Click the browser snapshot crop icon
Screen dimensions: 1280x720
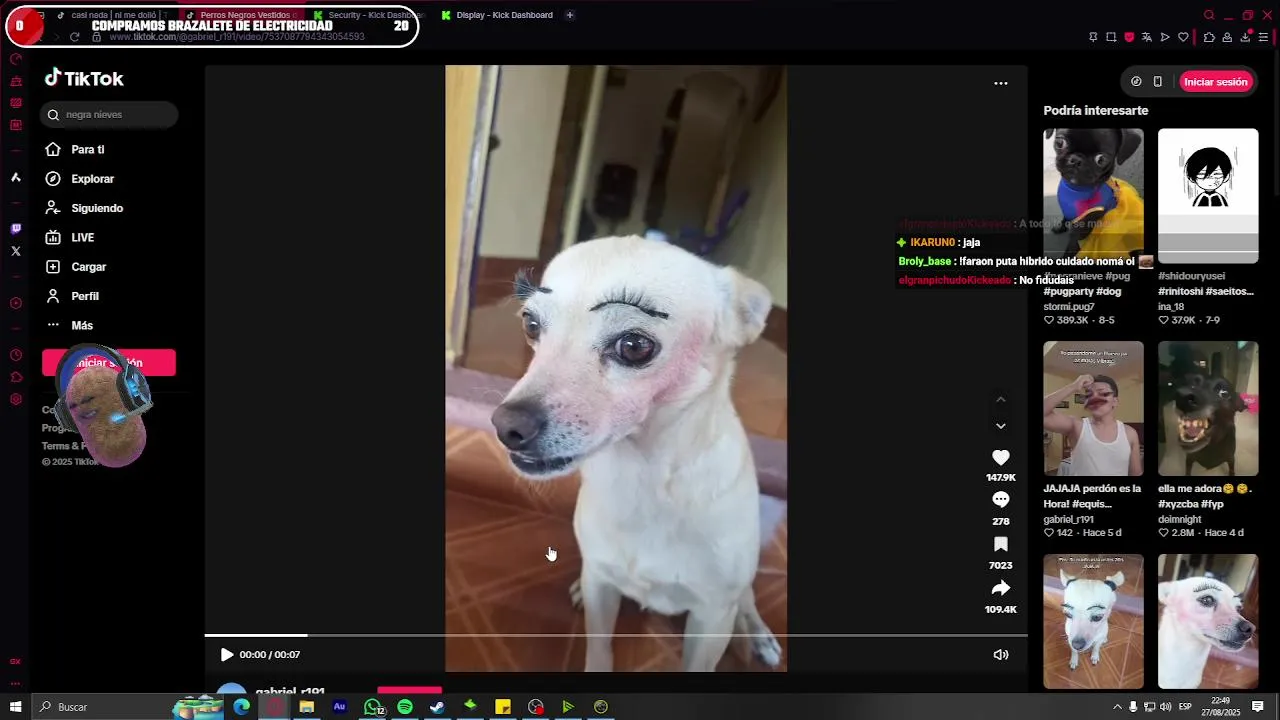tap(1111, 37)
